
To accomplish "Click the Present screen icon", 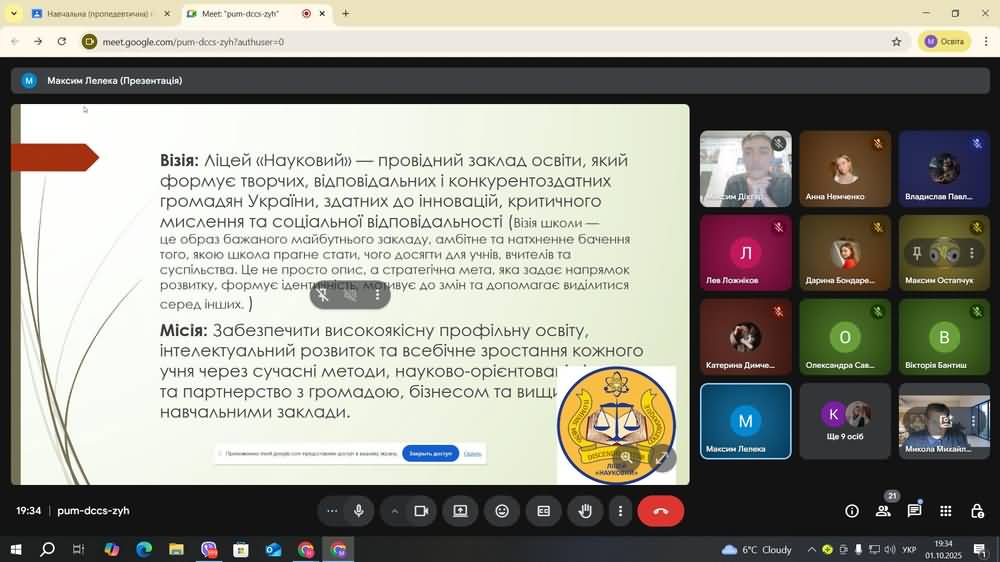I will point(460,511).
